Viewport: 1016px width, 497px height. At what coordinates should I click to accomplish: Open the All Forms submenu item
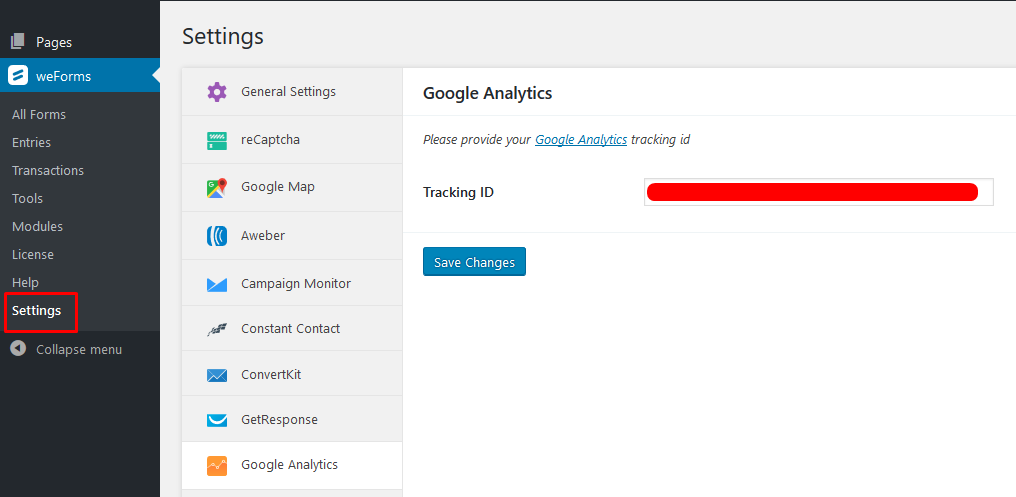(39, 115)
